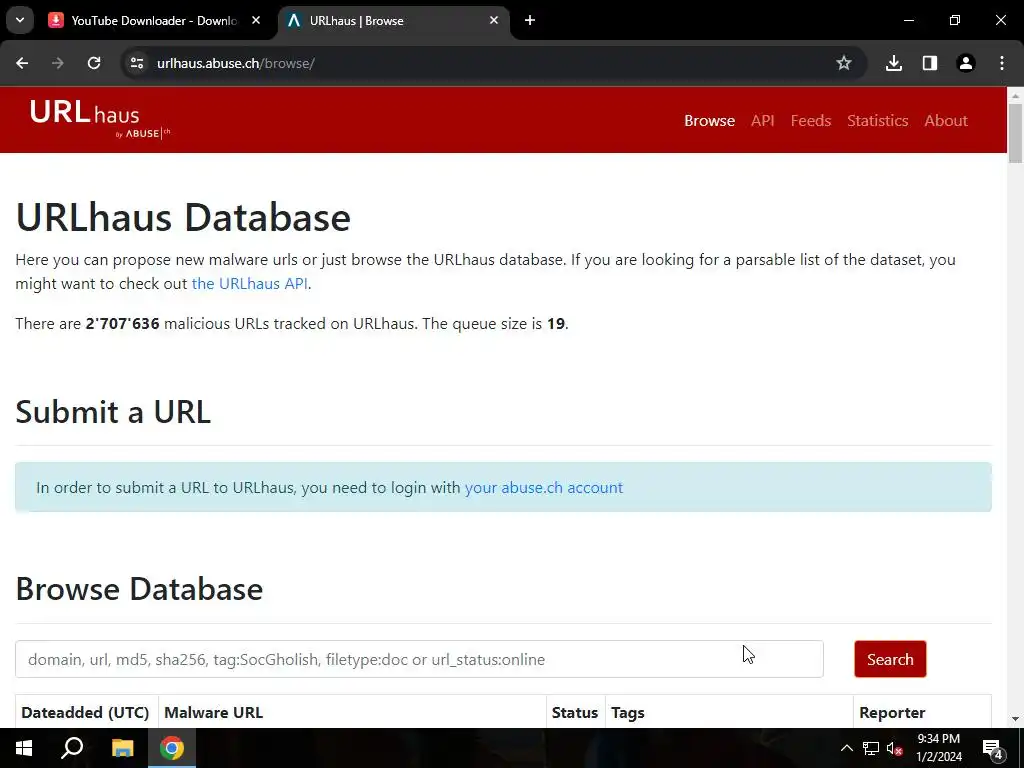The height and width of the screenshot is (768, 1024).
Task: Open the tab search dropdown arrow
Action: [20, 20]
